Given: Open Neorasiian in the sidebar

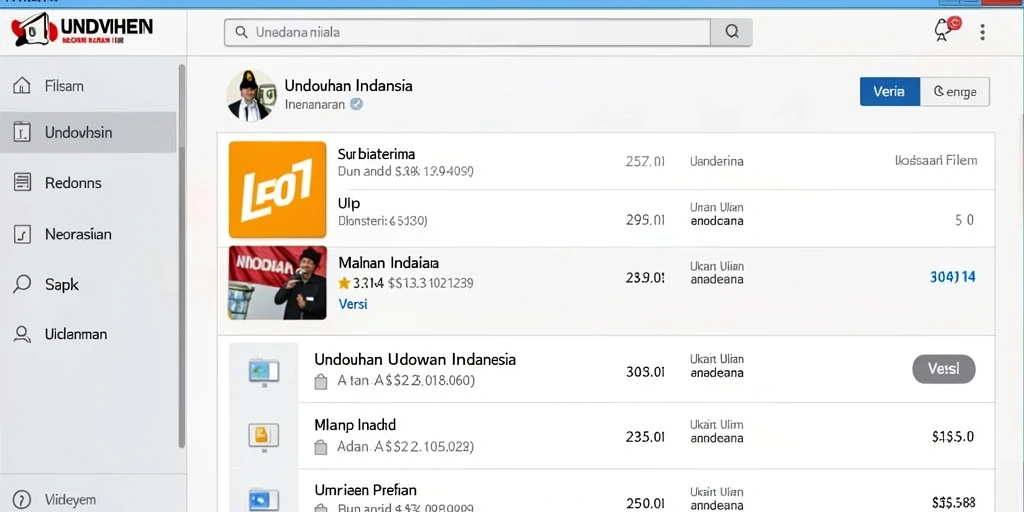Looking at the screenshot, I should coord(88,234).
